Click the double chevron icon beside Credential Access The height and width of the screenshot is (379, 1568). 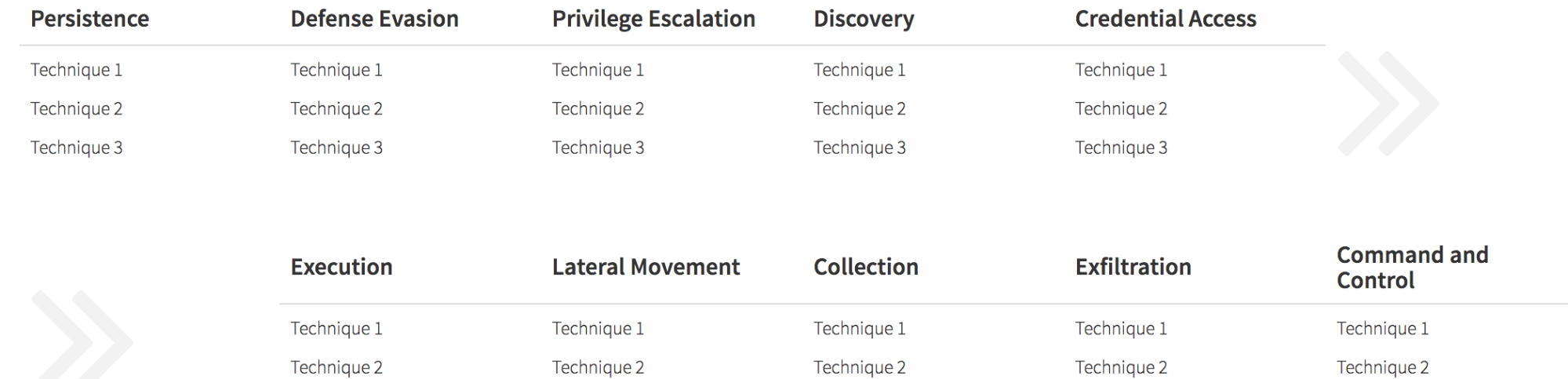tap(1388, 104)
